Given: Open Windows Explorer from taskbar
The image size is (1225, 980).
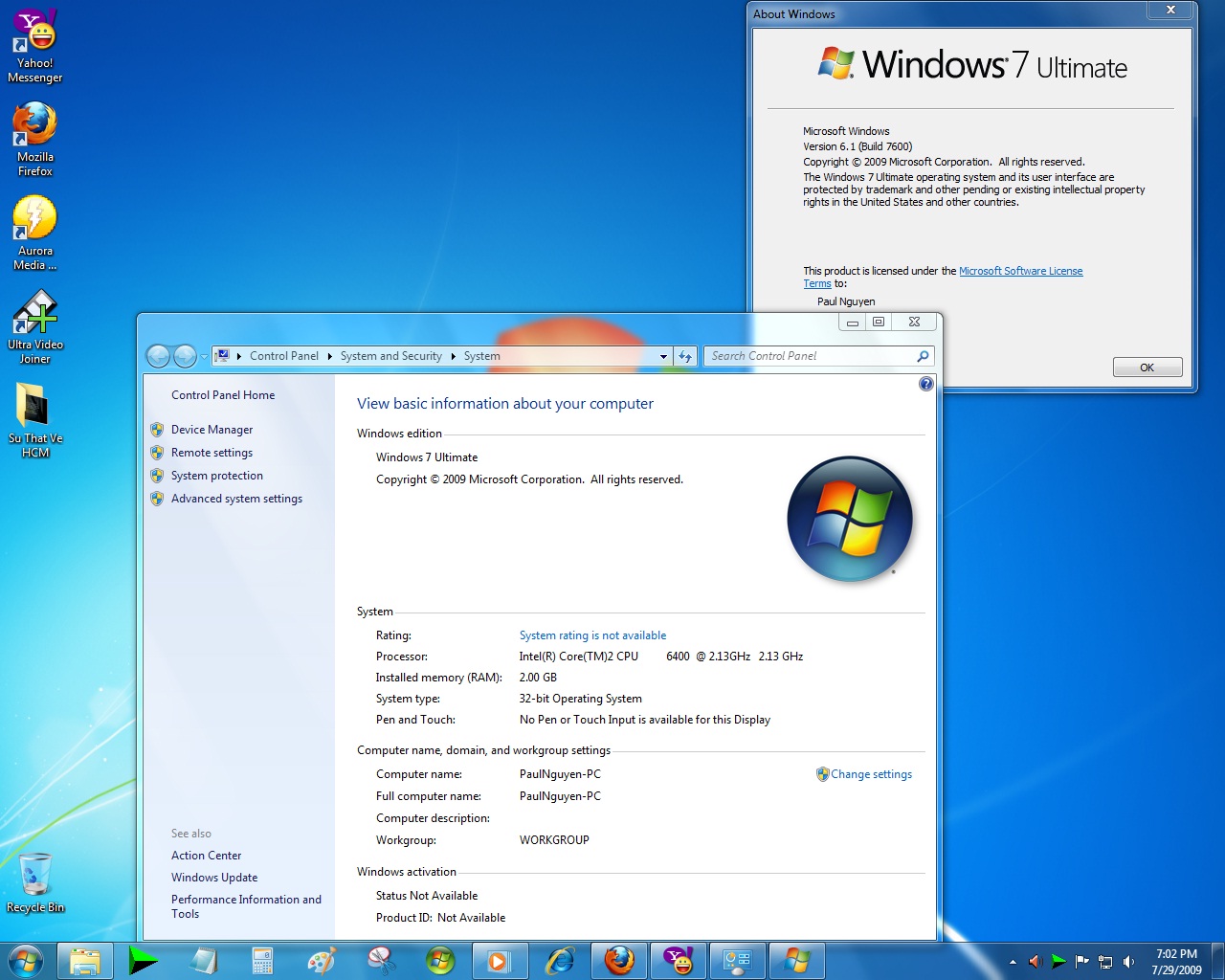Looking at the screenshot, I should (85, 961).
